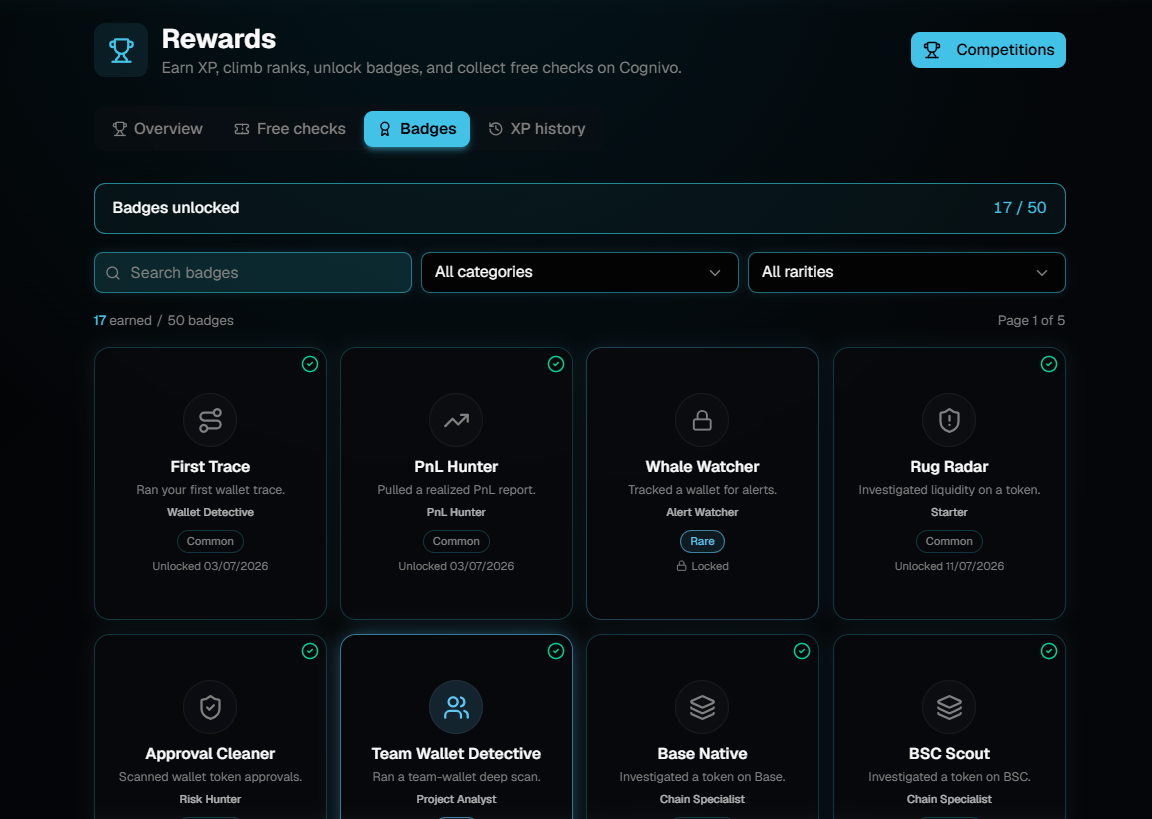Click the 17 / 50 badge count
The image size is (1152, 819).
click(x=1020, y=208)
